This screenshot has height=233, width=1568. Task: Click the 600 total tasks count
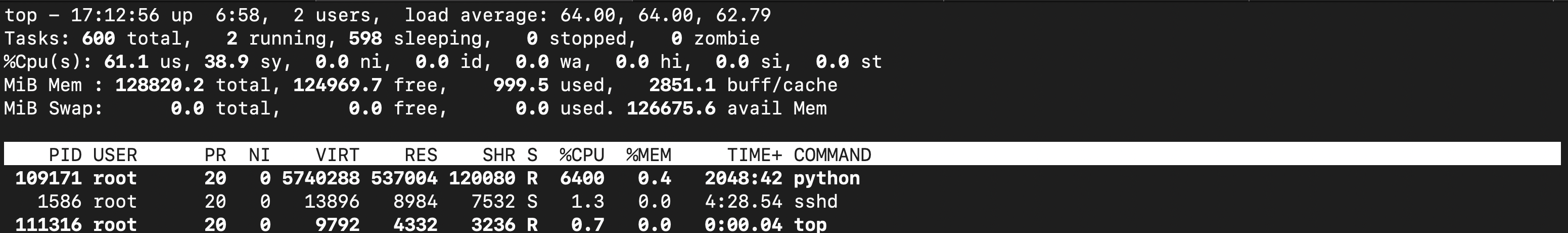[98, 38]
